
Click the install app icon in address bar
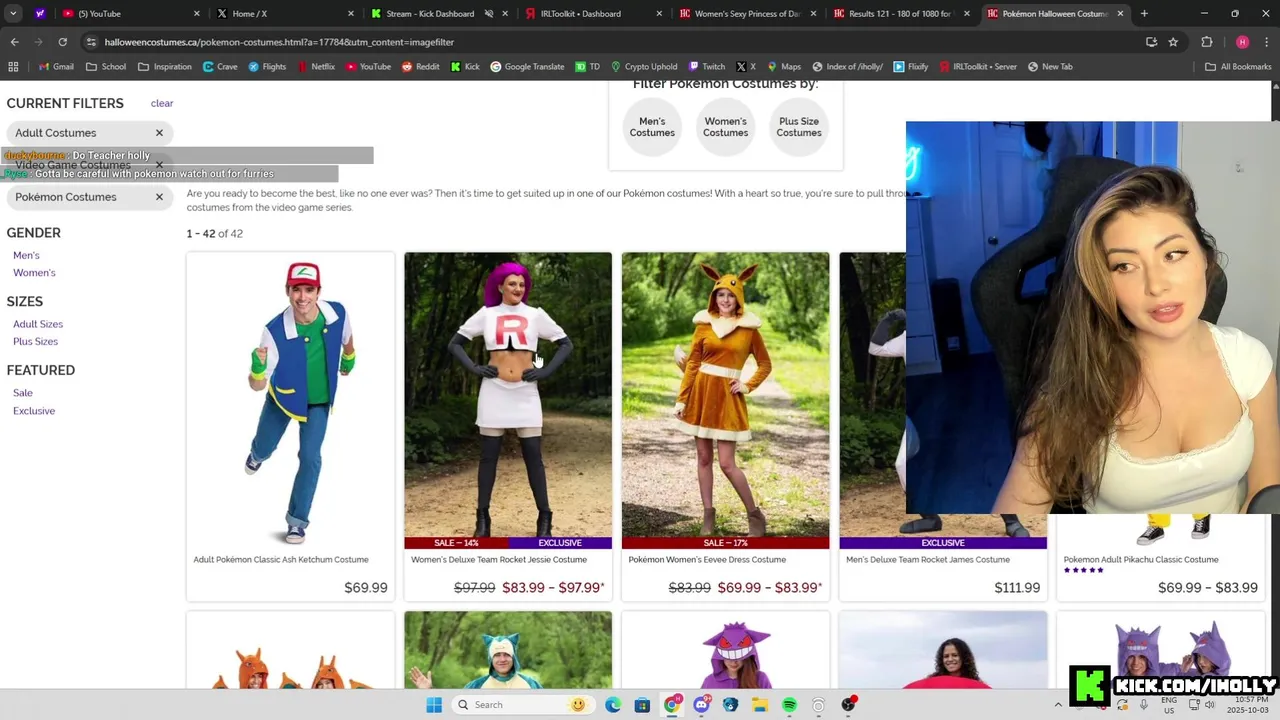1151,42
